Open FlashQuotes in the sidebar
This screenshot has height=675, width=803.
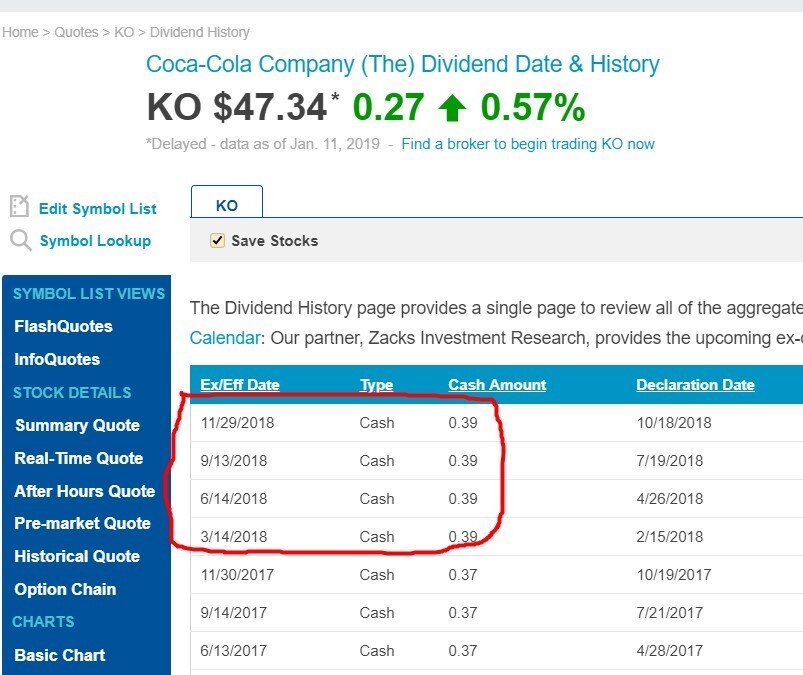coord(64,326)
